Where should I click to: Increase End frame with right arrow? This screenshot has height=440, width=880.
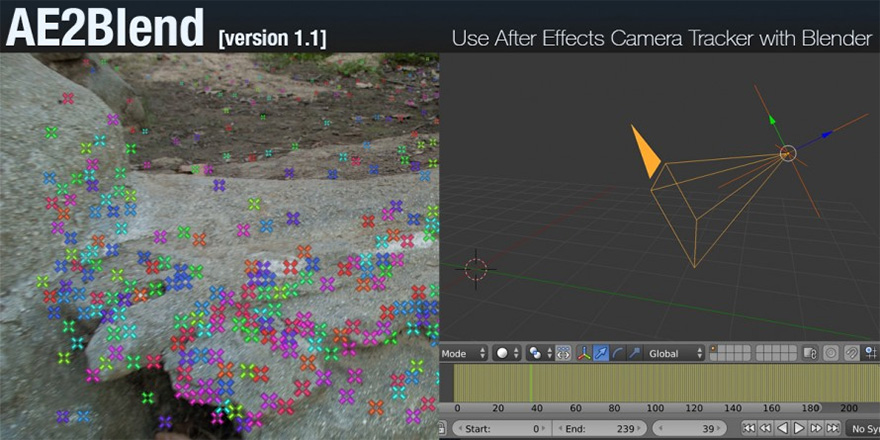[641, 429]
